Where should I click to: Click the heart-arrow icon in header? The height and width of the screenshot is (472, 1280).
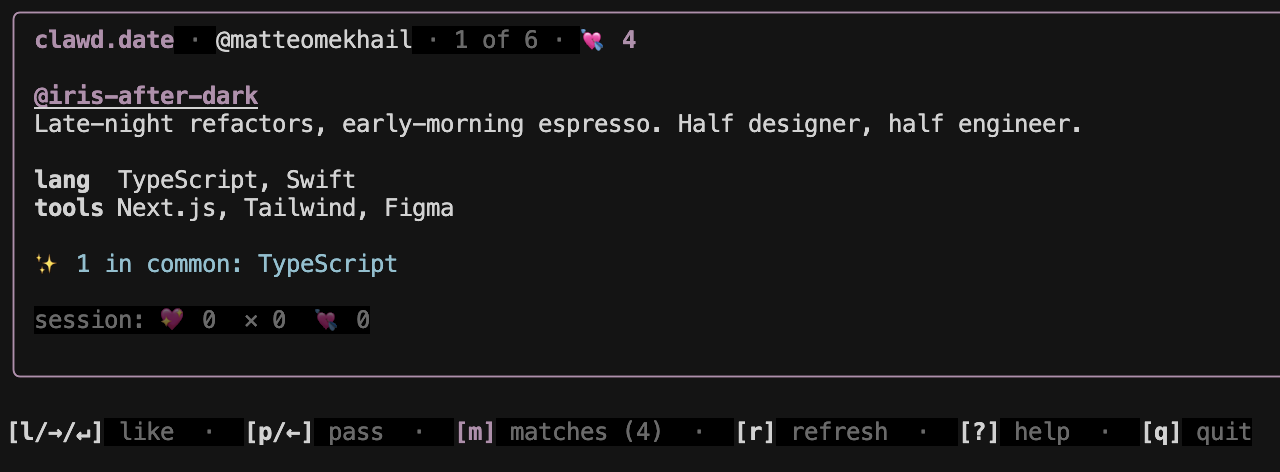coord(593,41)
